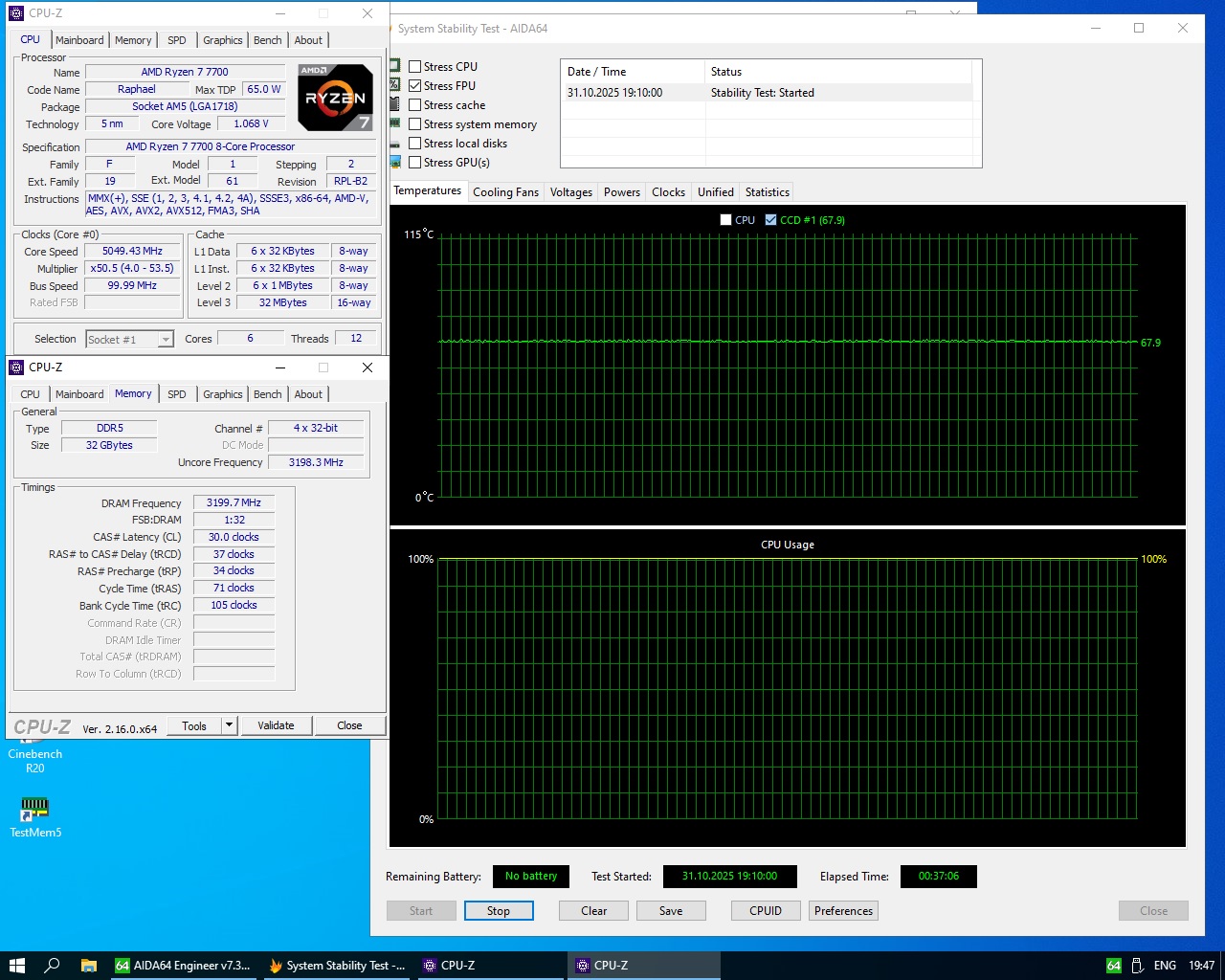Tick Stress system memory

point(415,124)
